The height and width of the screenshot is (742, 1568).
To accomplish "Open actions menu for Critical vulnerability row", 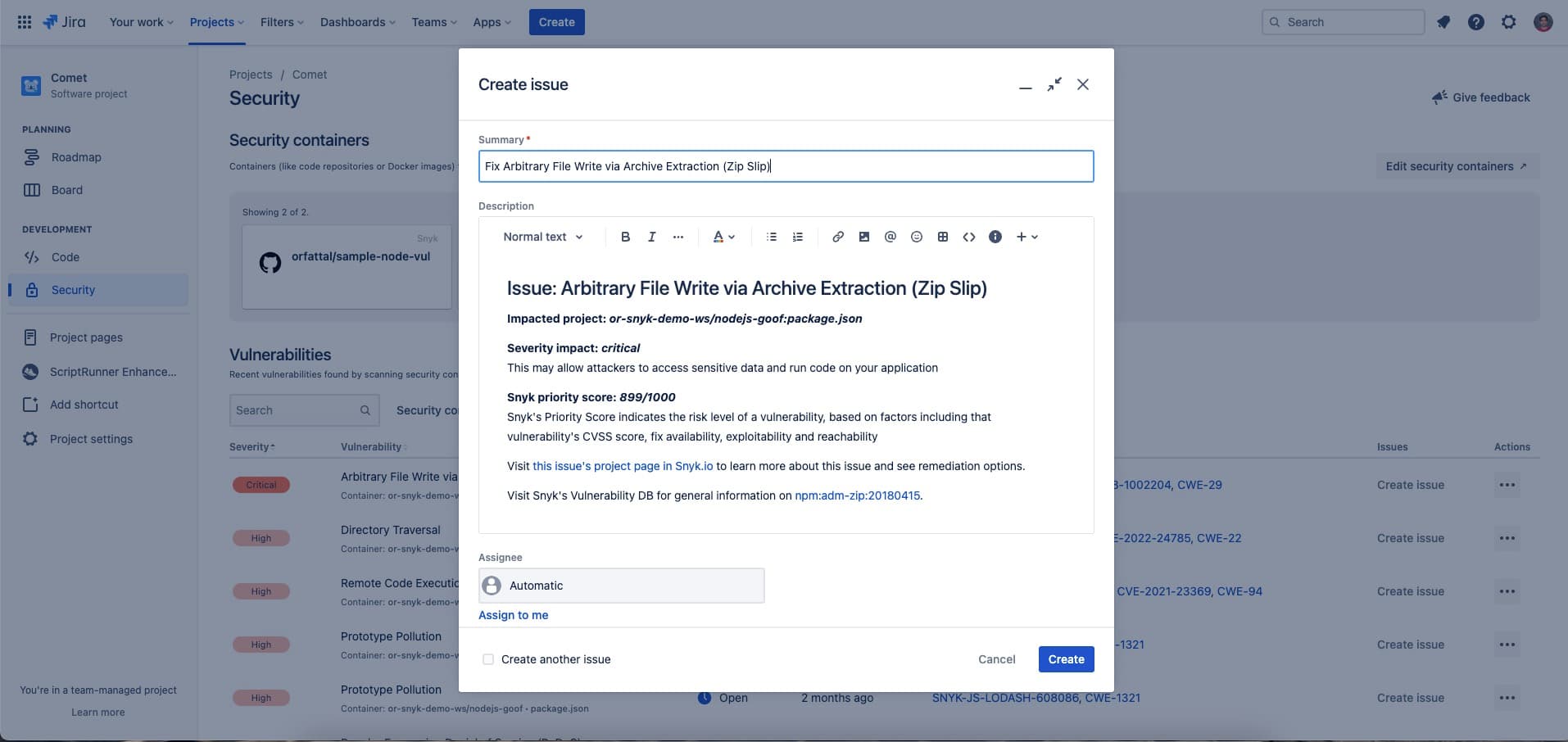I will click(1507, 485).
